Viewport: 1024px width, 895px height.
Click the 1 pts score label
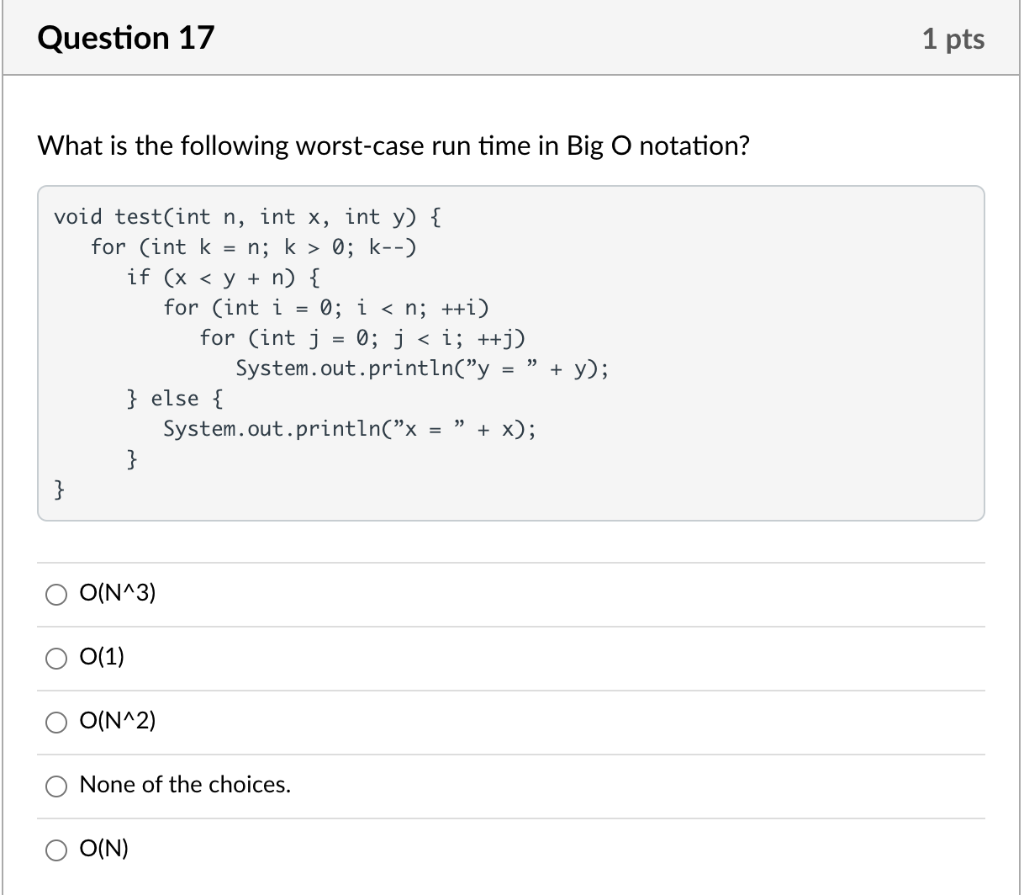click(953, 39)
